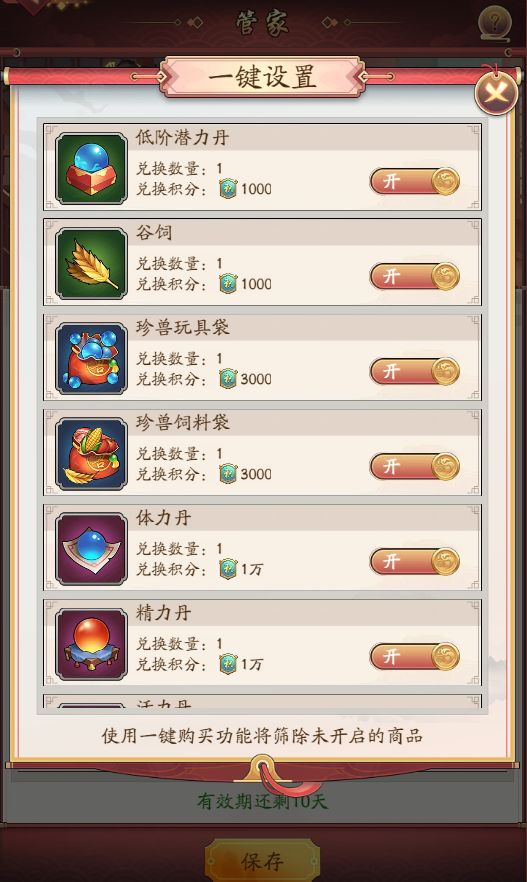This screenshot has width=527, height=882.
Task: Toggle off the 低阶潜力丹 switch
Action: (x=415, y=181)
